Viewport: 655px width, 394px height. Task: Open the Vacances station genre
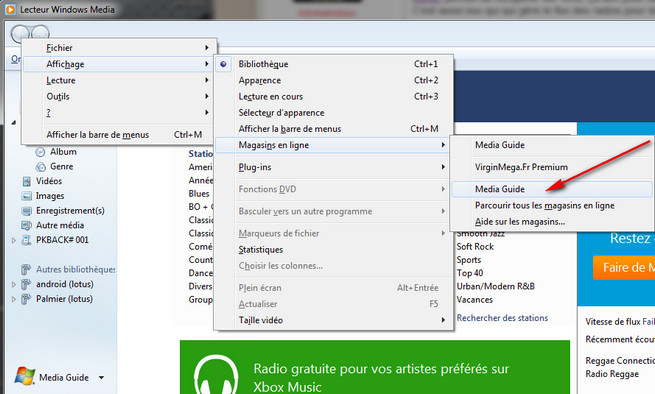click(475, 300)
